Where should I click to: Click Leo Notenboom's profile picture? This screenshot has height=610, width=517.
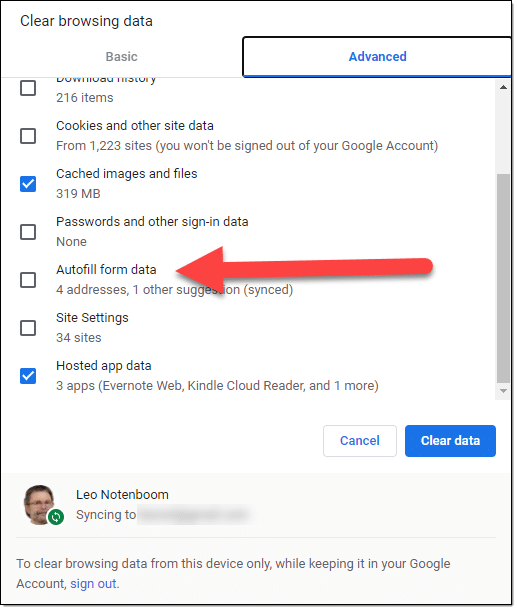39,505
